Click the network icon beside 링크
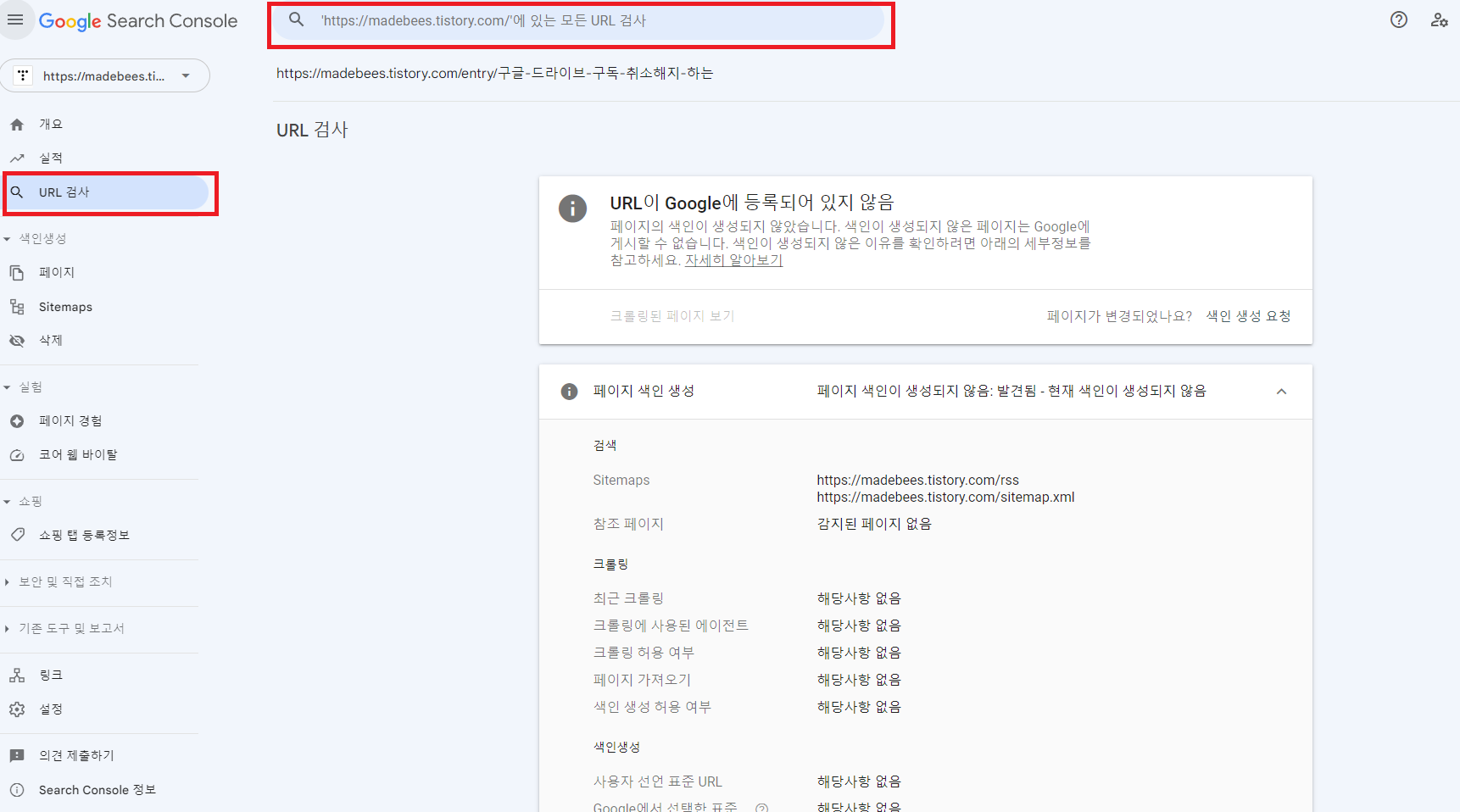 [x=17, y=676]
